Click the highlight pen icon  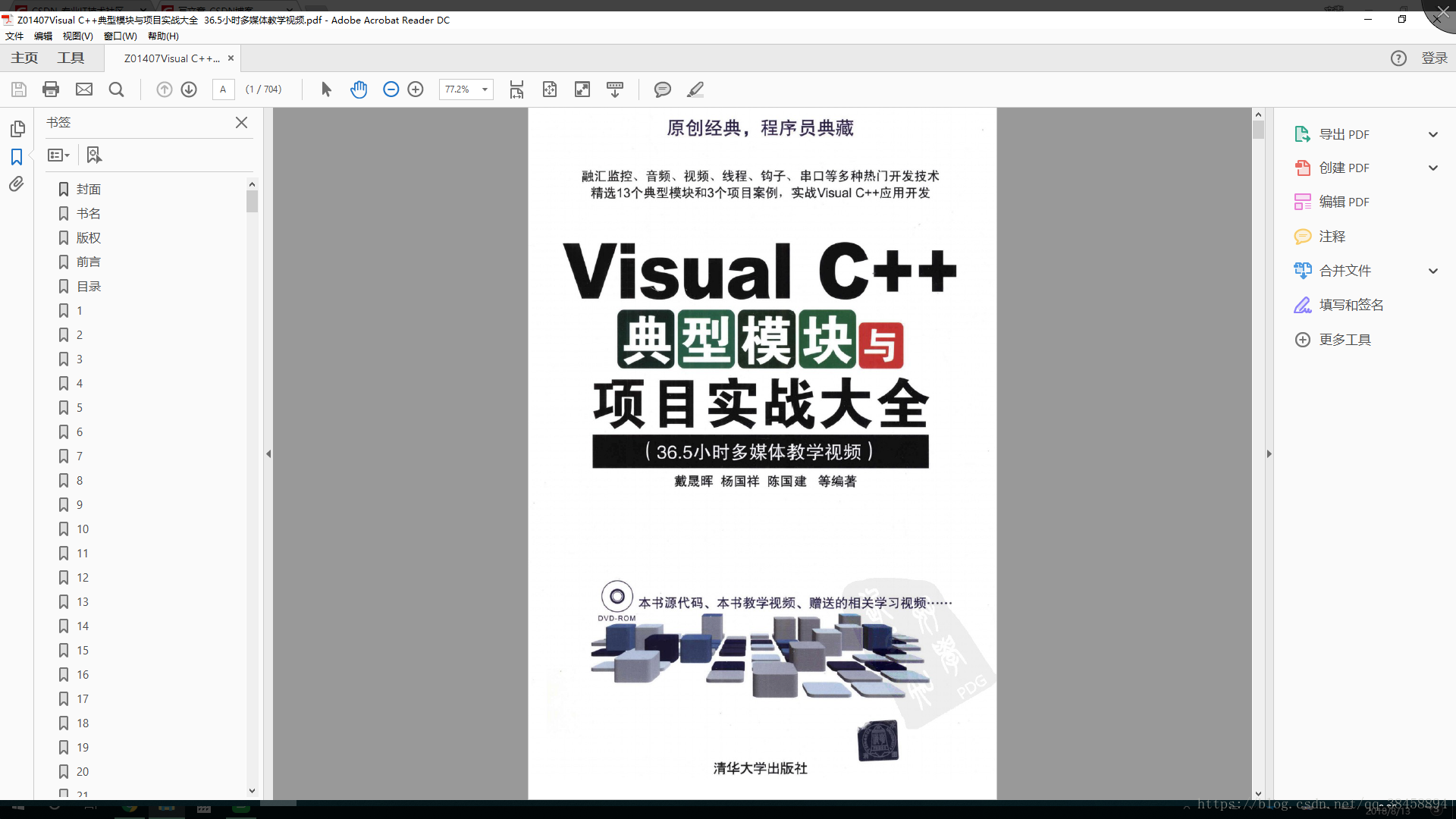[x=695, y=89]
